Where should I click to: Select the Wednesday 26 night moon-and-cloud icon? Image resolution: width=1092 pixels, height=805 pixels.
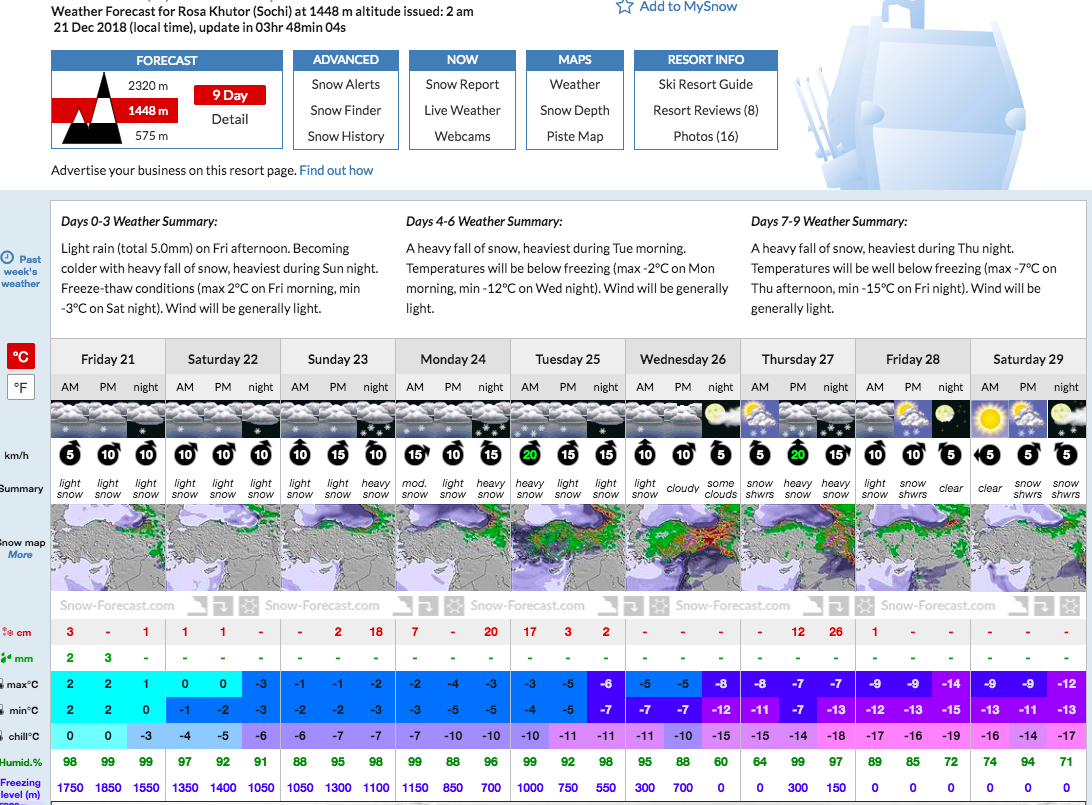[x=721, y=419]
